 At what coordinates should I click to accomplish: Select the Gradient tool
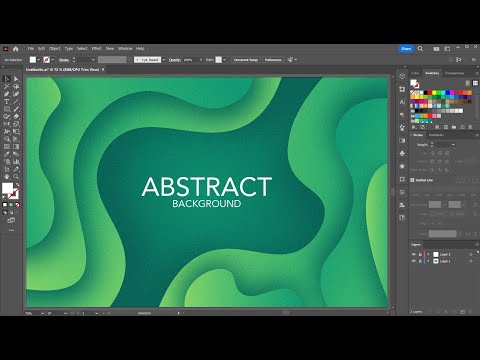[16, 147]
